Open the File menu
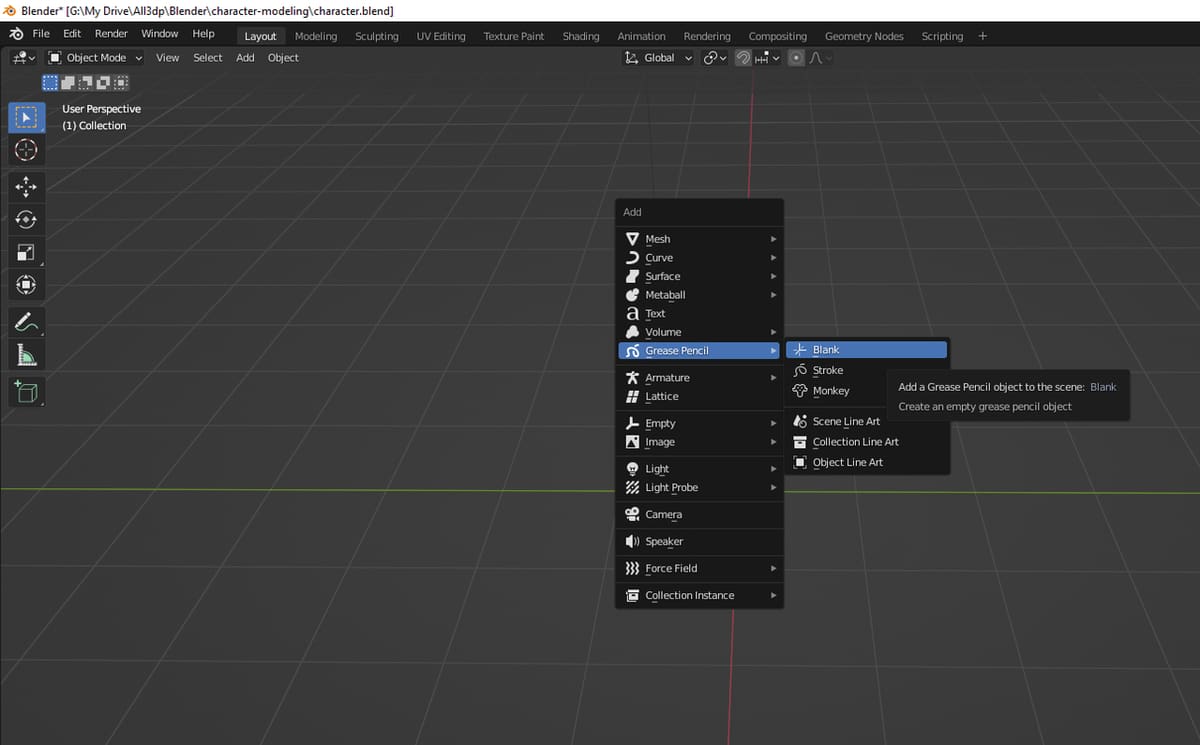Image resolution: width=1200 pixels, height=745 pixels. 41,34
